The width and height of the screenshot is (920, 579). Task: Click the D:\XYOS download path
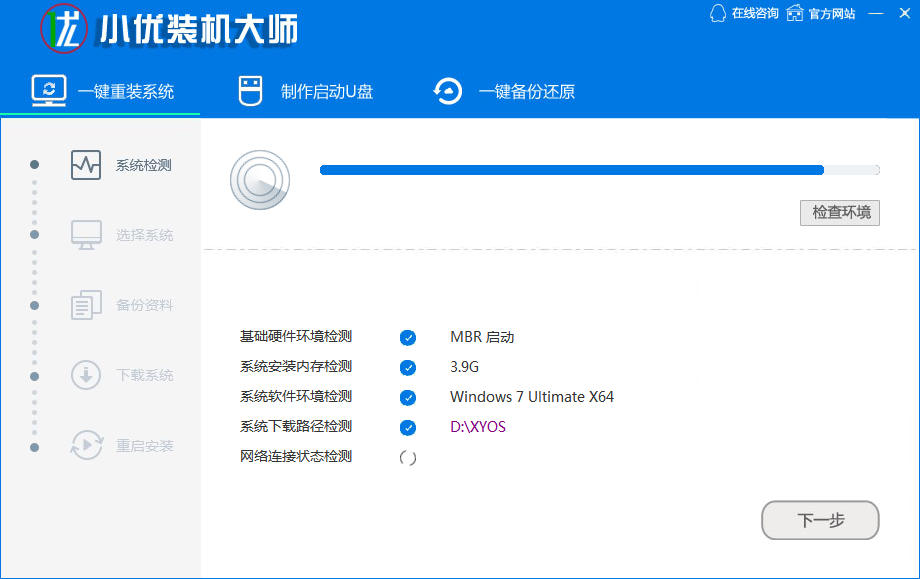click(478, 426)
